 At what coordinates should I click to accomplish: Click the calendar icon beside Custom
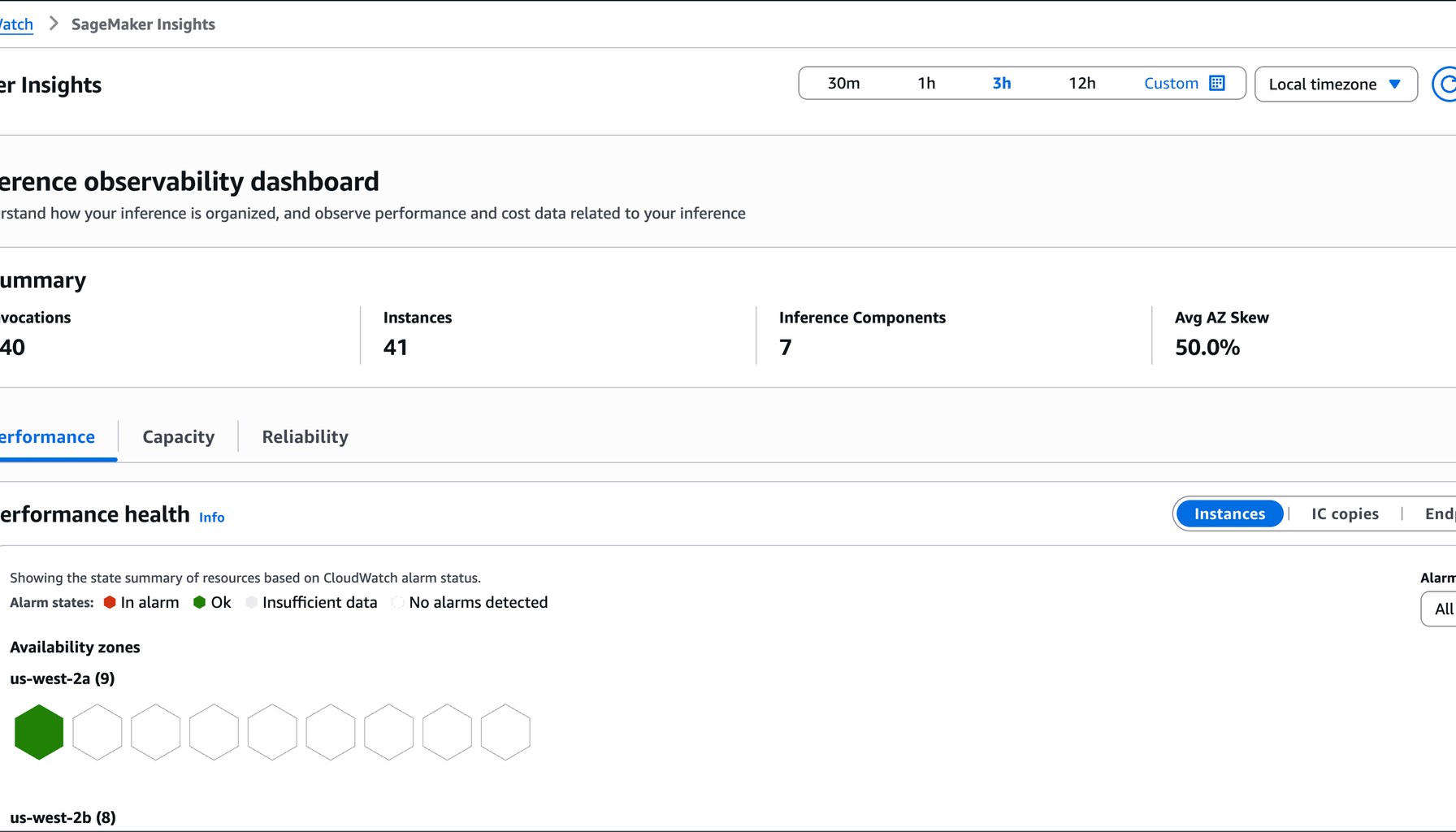[x=1217, y=83]
